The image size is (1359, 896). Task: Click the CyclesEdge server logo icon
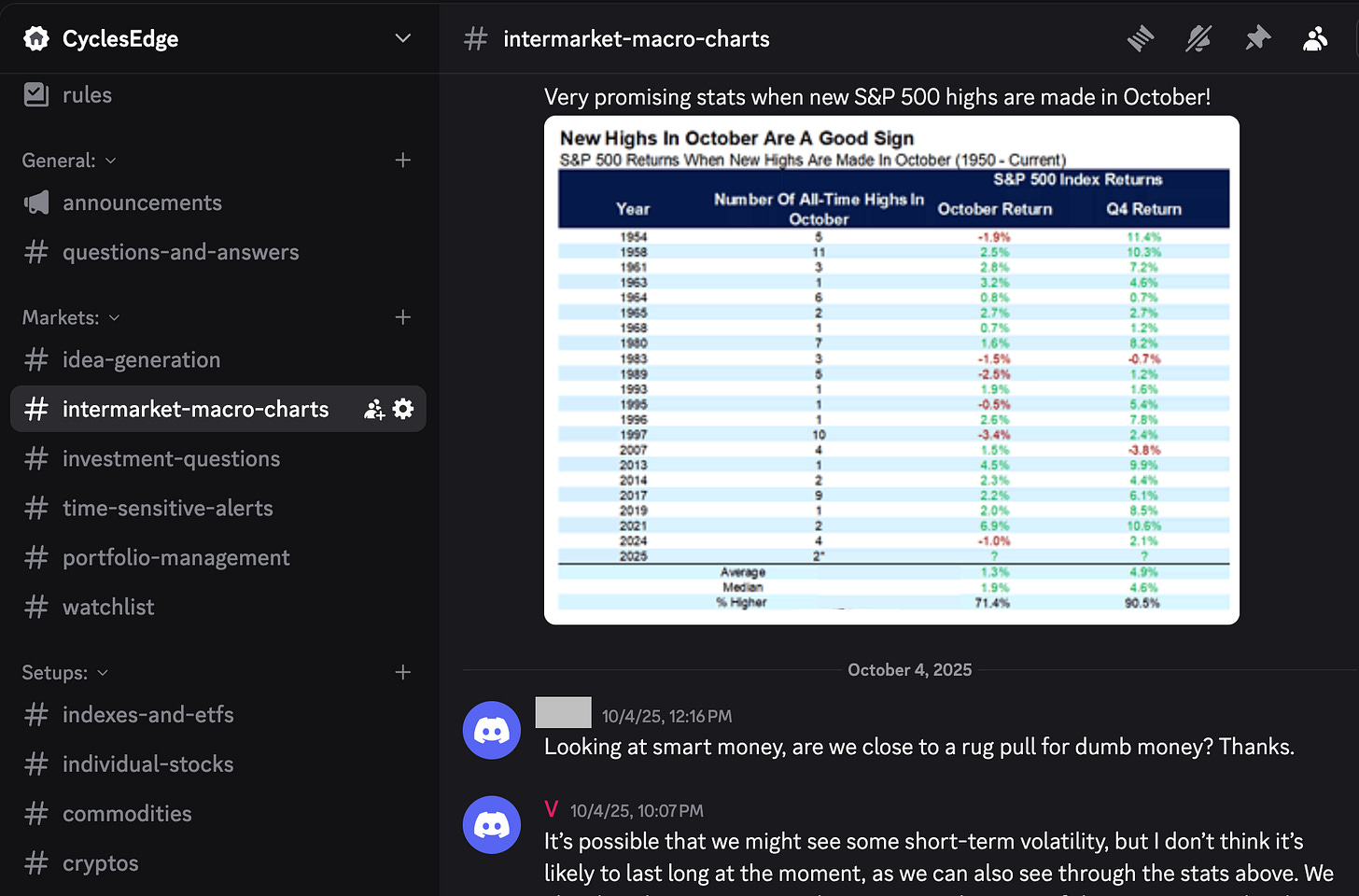(x=36, y=38)
